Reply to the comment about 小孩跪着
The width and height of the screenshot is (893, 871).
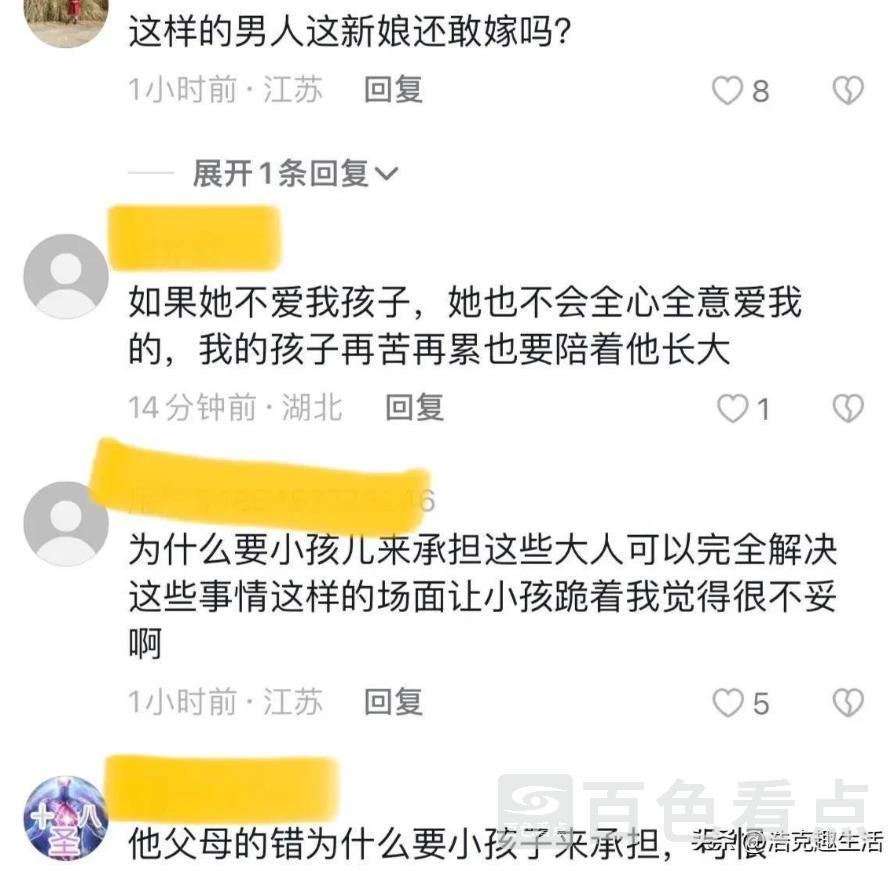[394, 702]
